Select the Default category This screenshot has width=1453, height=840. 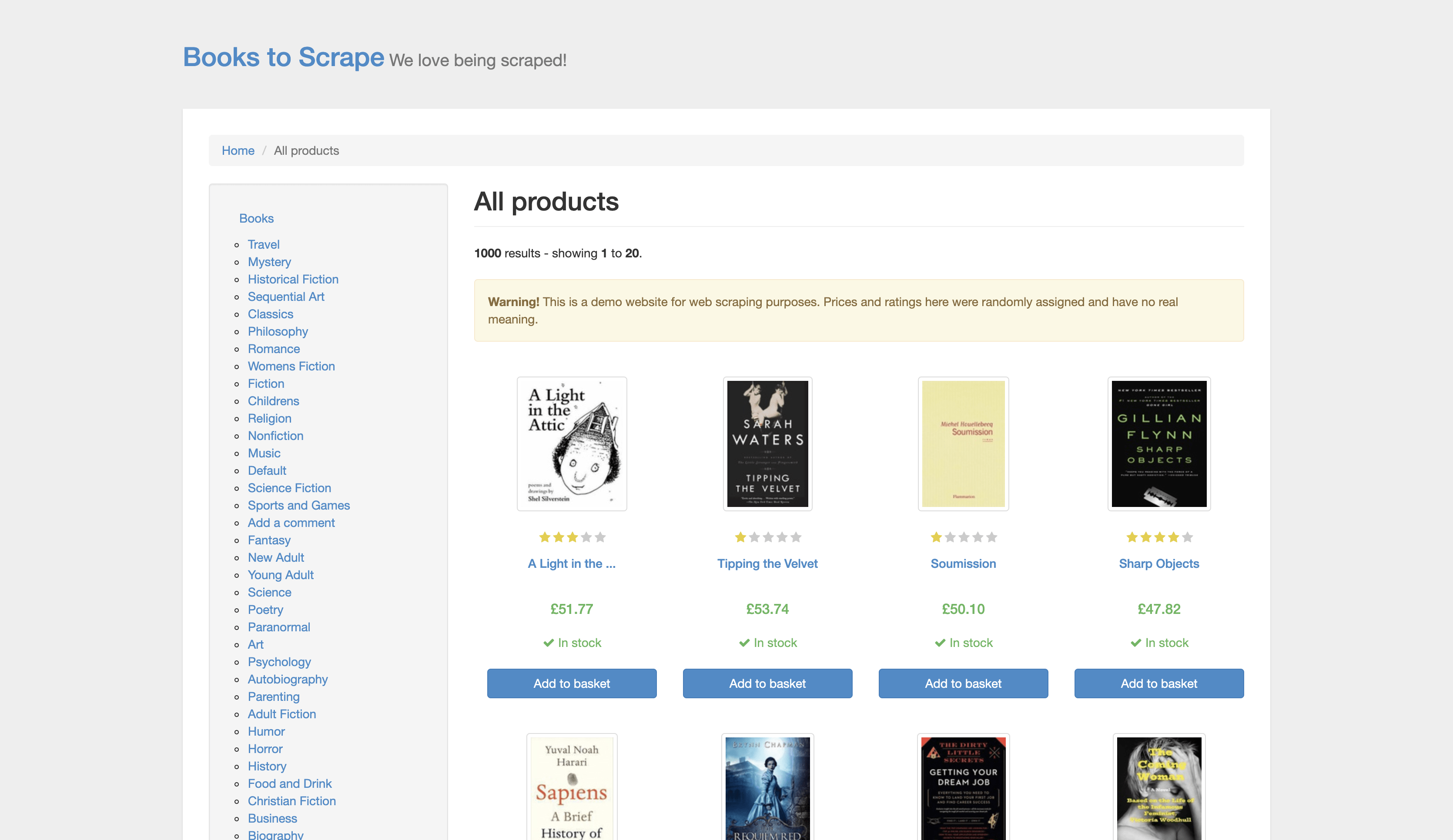267,470
